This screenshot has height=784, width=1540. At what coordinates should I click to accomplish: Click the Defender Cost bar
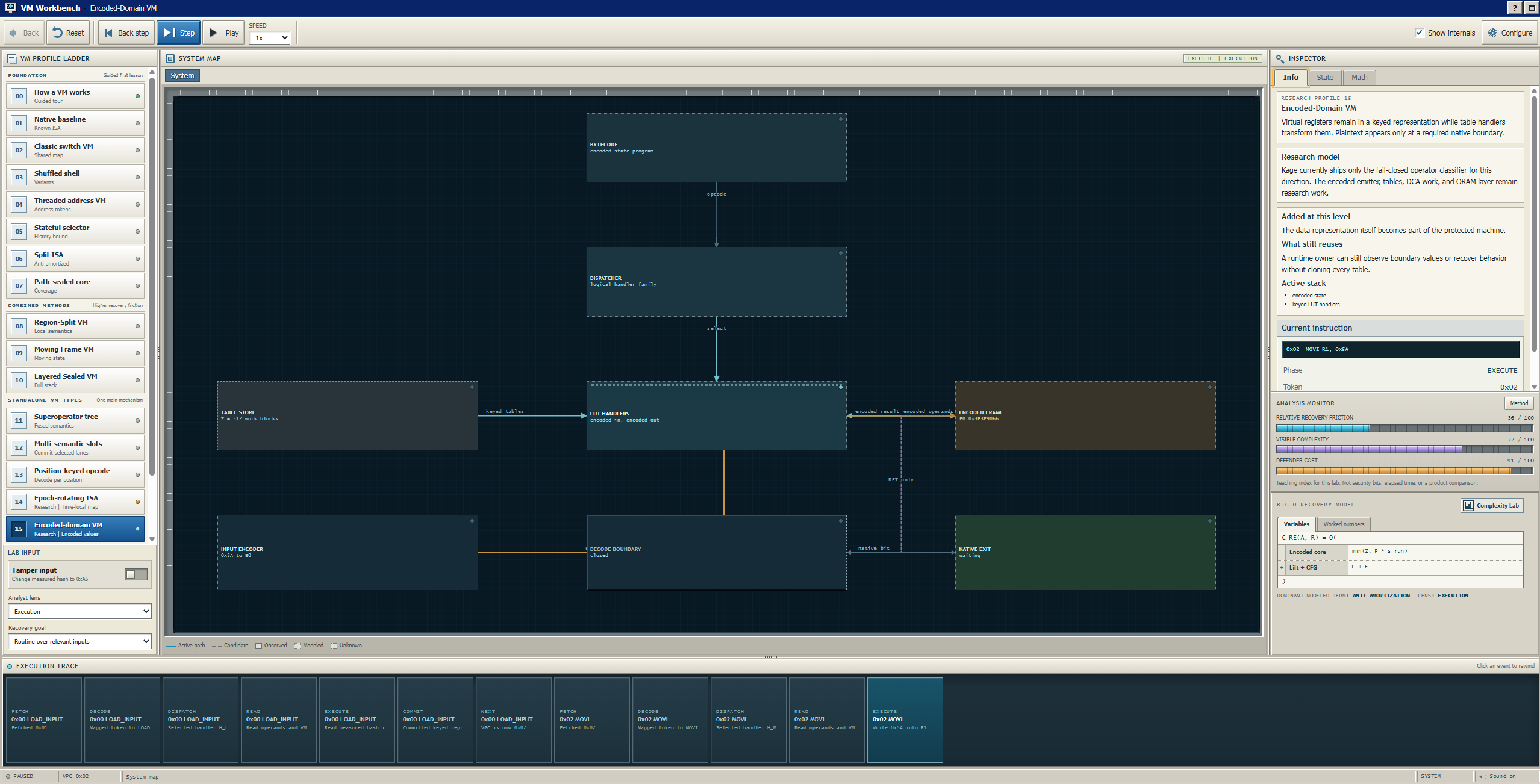click(1404, 471)
